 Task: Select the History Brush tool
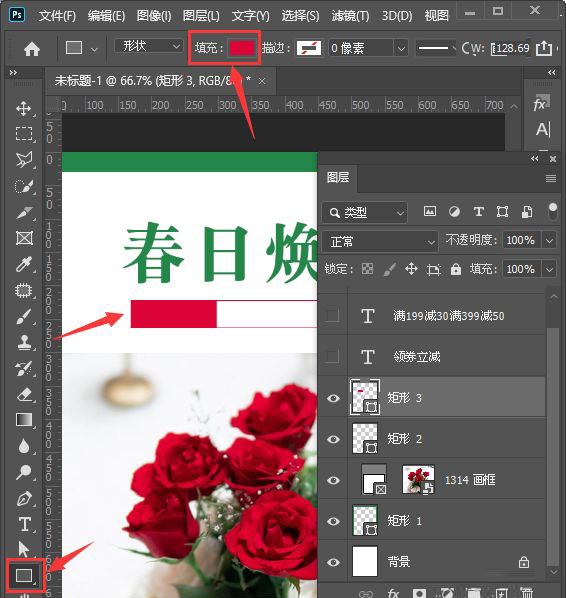[24, 368]
